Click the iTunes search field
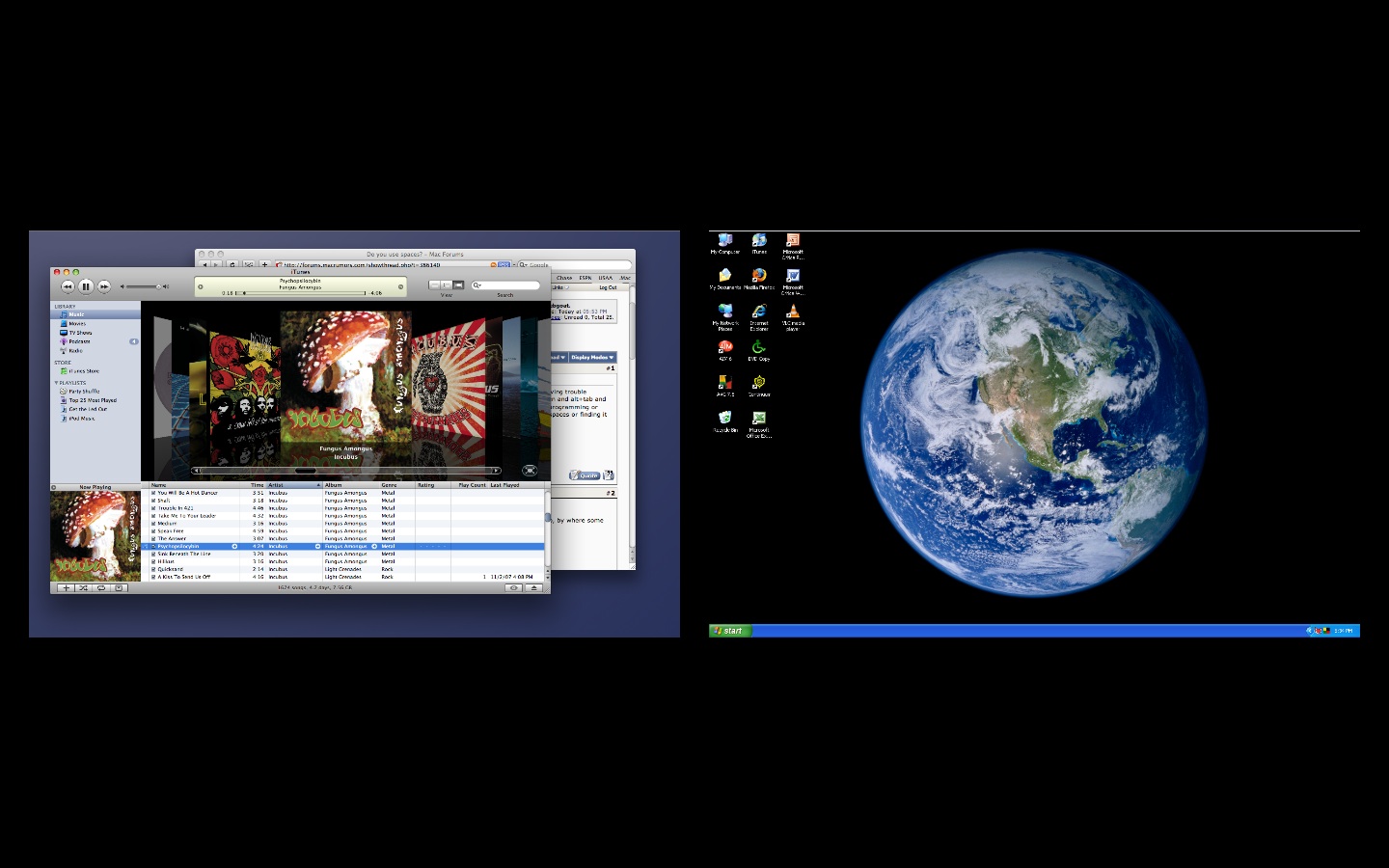 [x=505, y=285]
